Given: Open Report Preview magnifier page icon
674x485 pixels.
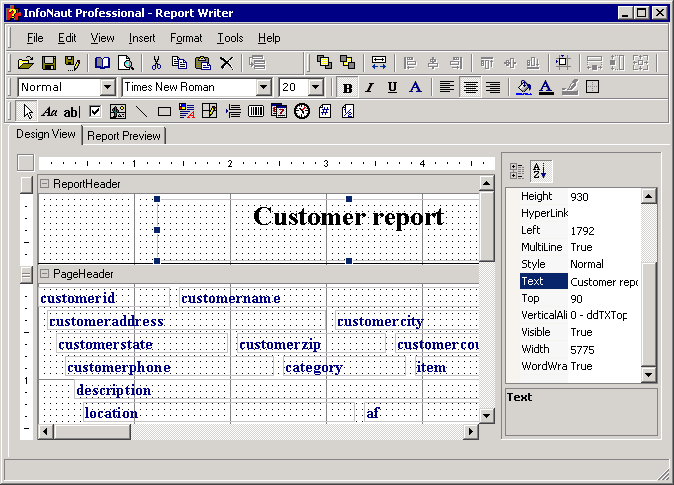Looking at the screenshot, I should click(126, 63).
